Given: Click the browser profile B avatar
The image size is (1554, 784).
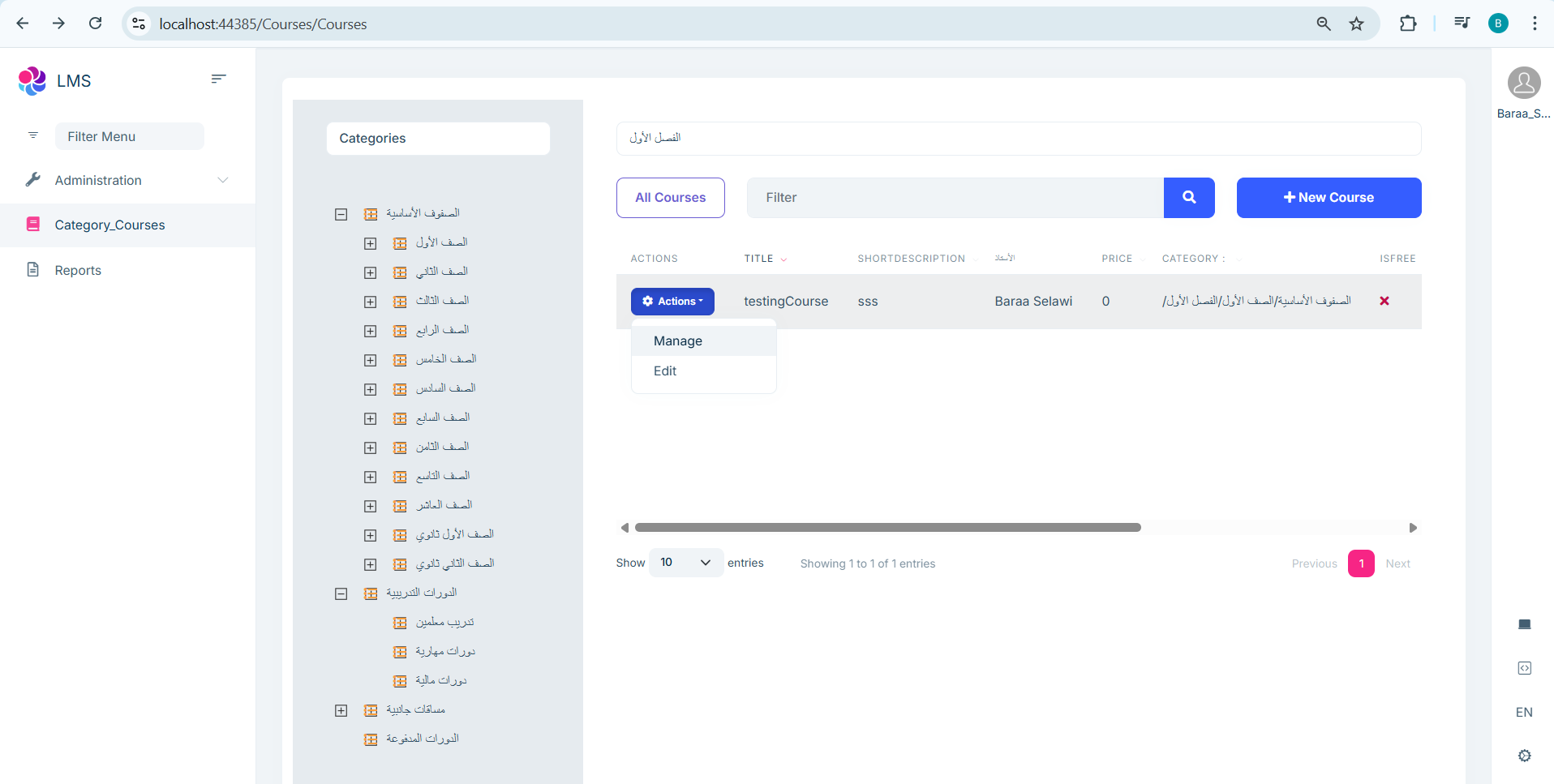Looking at the screenshot, I should coord(1498,24).
